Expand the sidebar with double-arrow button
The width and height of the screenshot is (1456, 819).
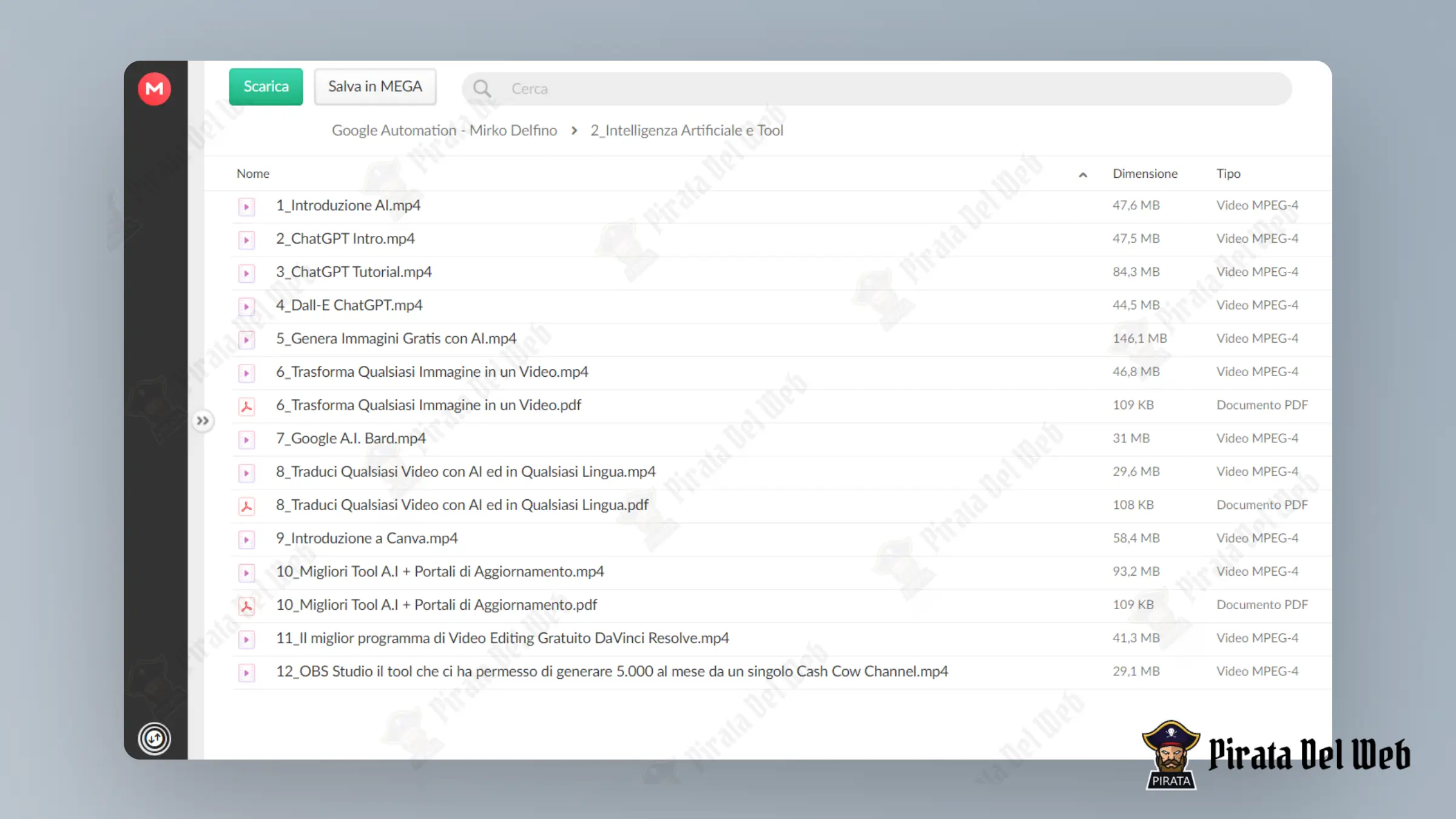click(203, 420)
